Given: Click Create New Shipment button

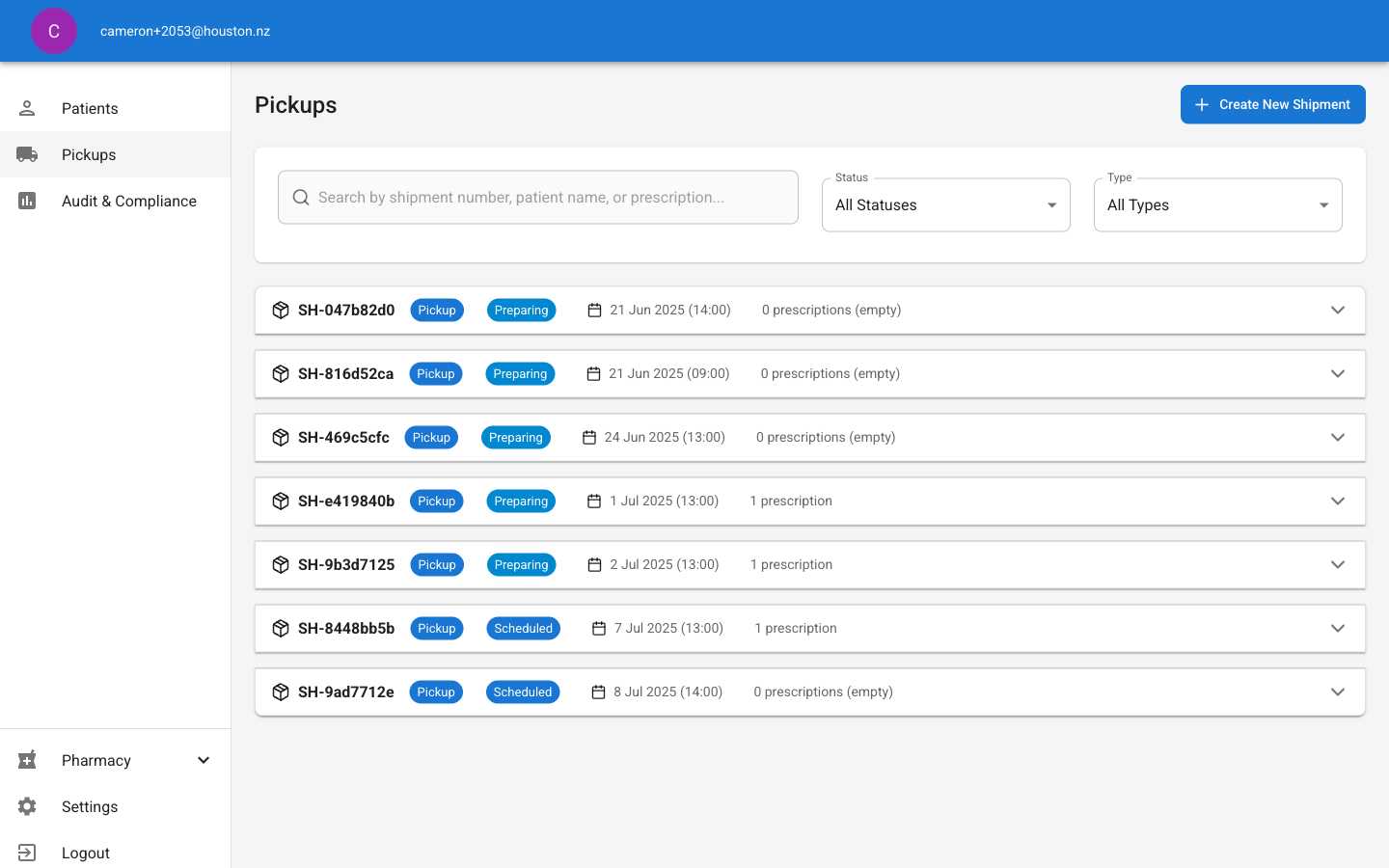Looking at the screenshot, I should click(1273, 104).
